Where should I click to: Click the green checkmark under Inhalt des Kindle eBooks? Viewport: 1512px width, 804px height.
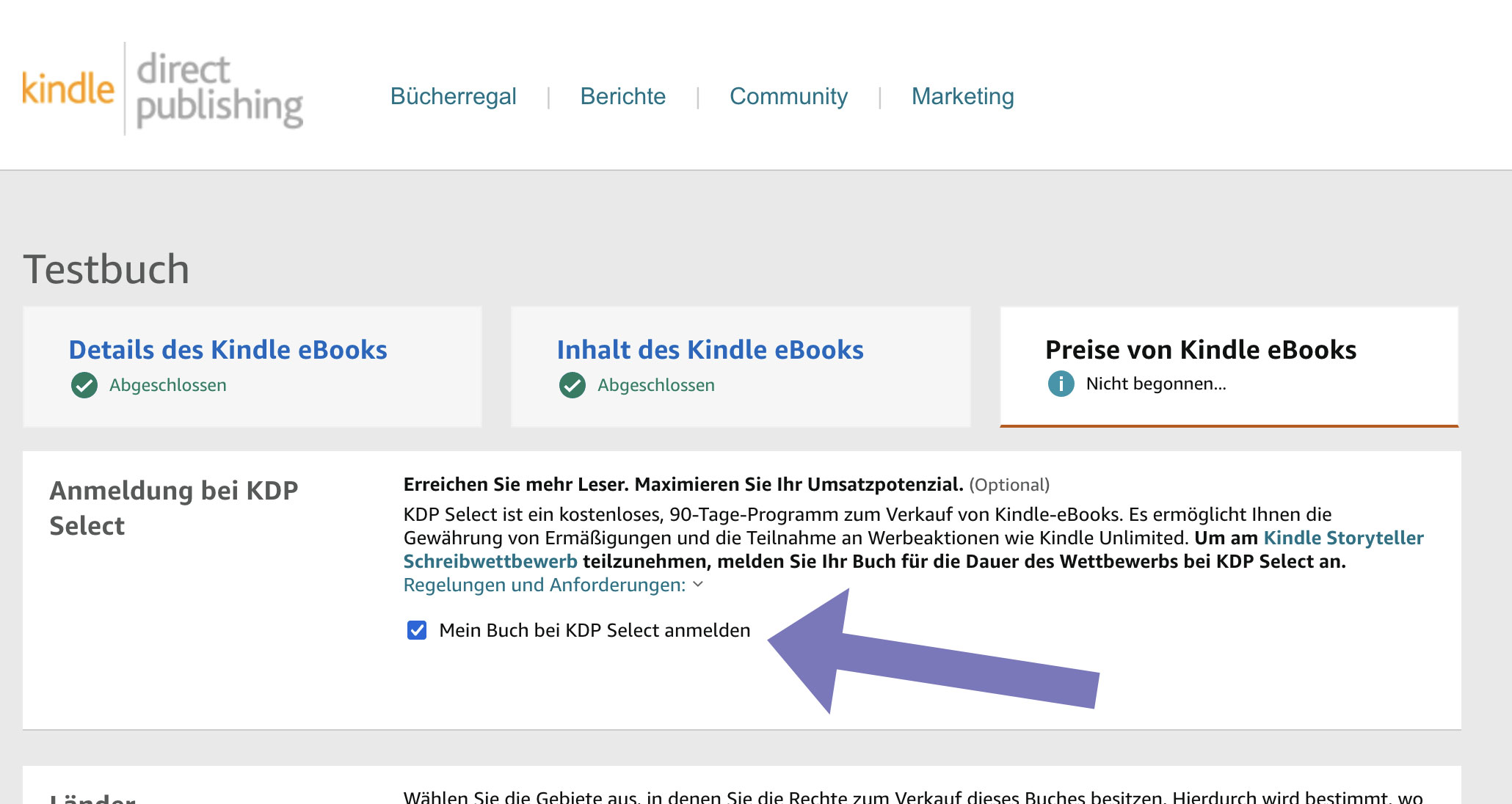(573, 385)
